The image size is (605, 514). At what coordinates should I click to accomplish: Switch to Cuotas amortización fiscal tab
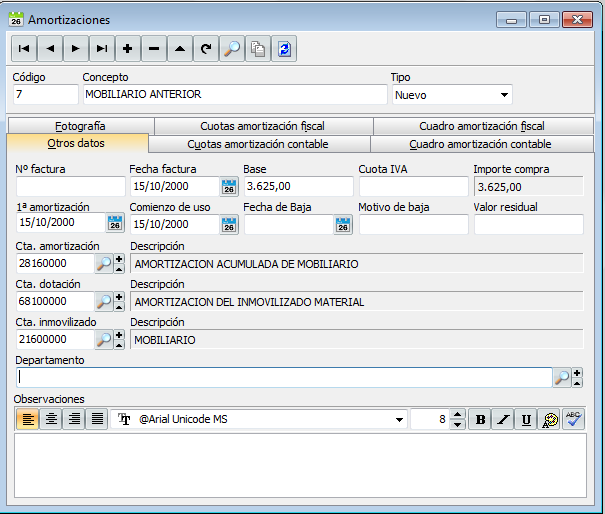tap(264, 126)
